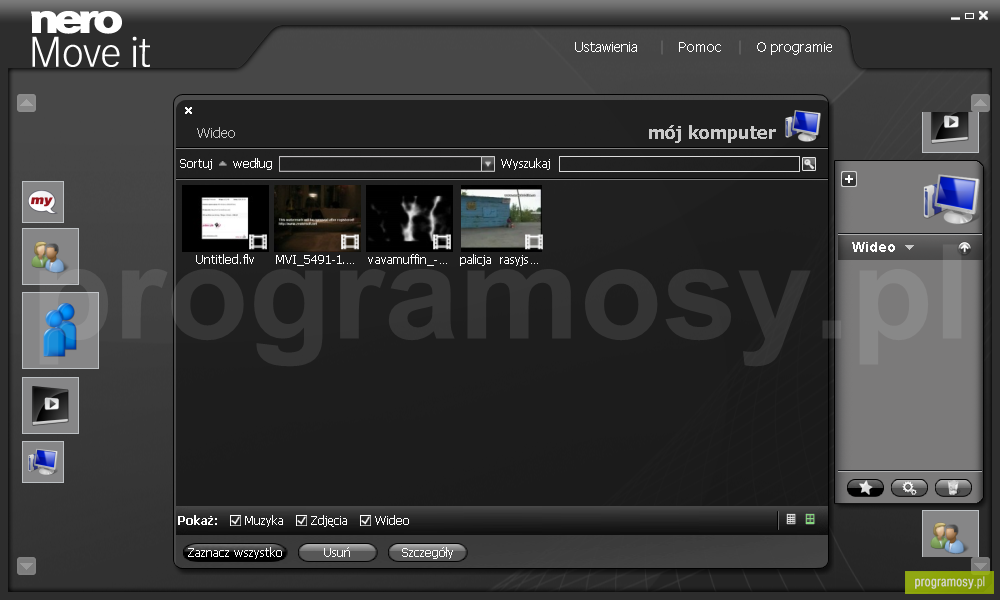Click the Szczegóły button
This screenshot has height=600, width=1000.
427,553
